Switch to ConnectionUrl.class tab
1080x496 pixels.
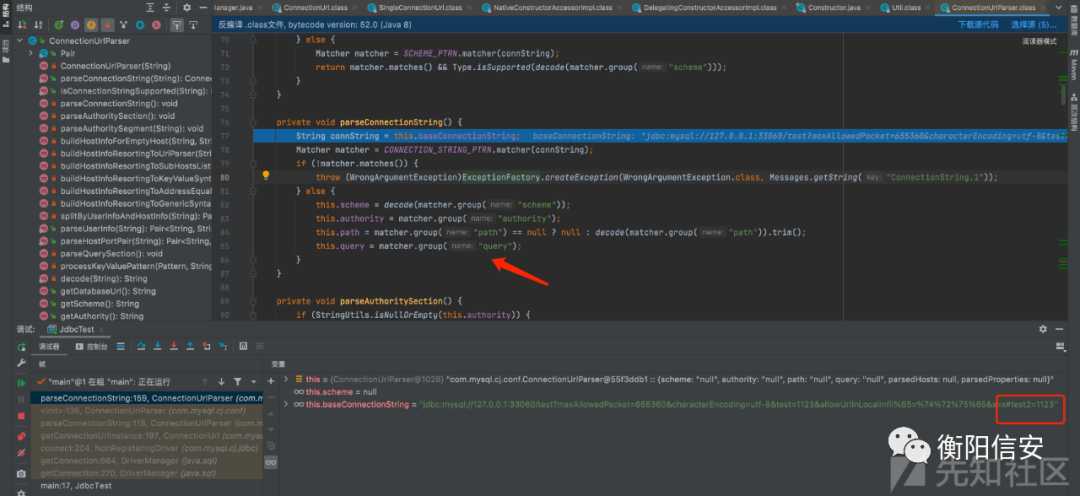(x=314, y=8)
